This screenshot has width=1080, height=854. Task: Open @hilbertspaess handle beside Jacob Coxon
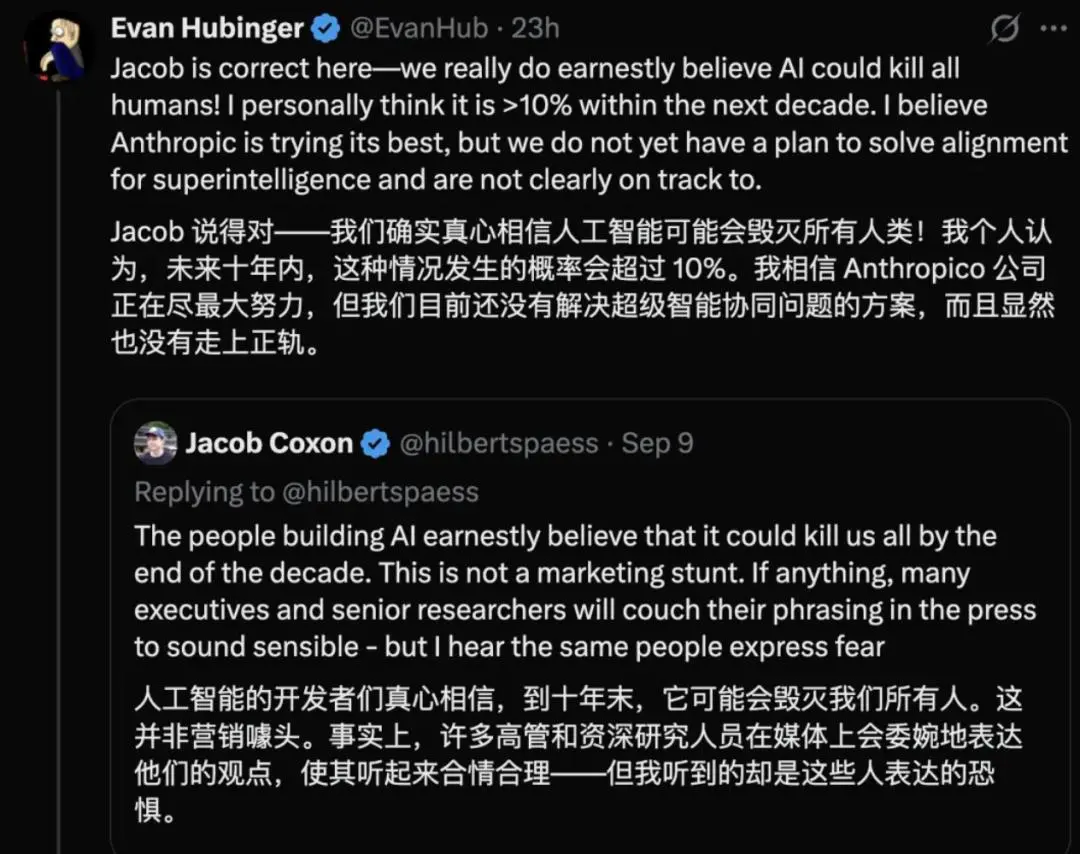pos(499,444)
